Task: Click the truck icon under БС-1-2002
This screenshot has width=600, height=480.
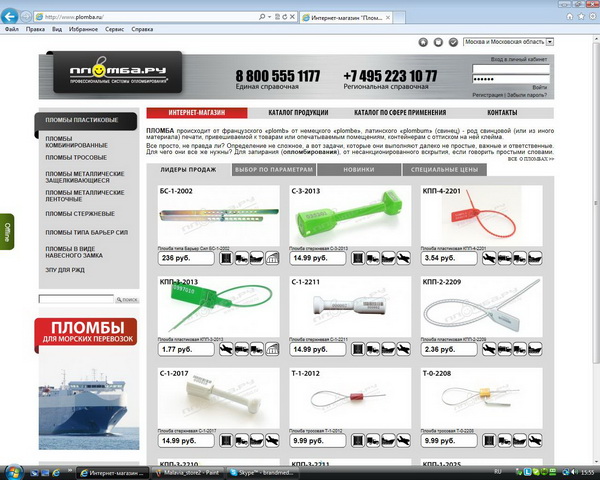Action: coord(241,258)
